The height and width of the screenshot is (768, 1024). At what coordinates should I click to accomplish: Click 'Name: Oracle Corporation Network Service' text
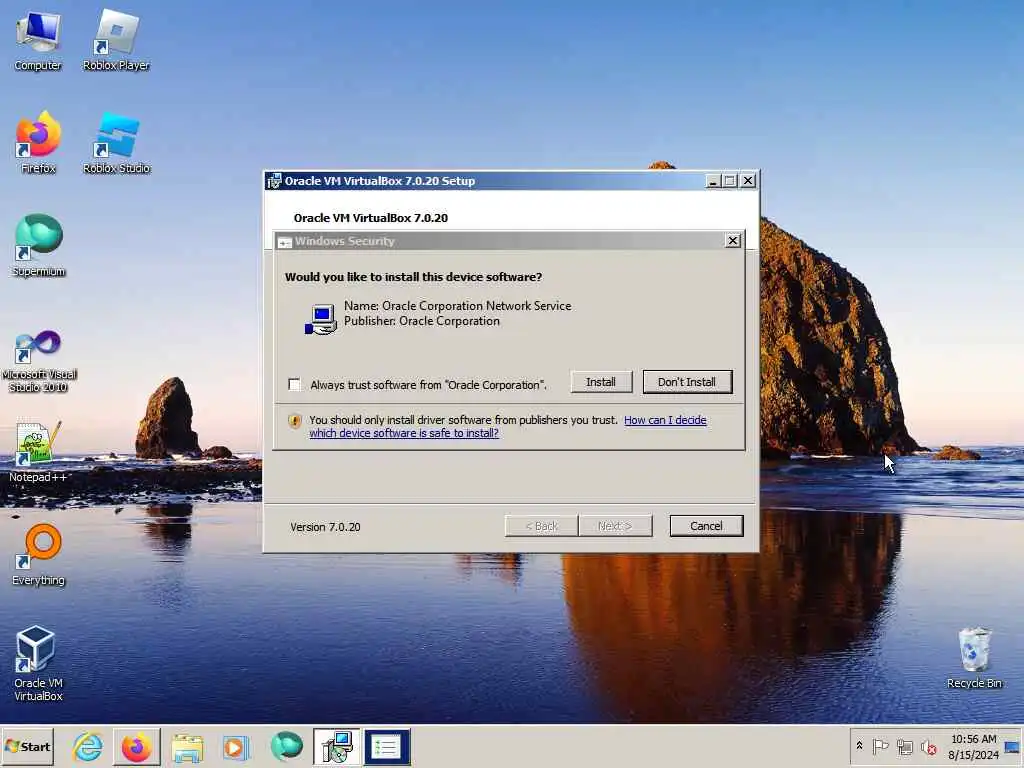tap(458, 306)
